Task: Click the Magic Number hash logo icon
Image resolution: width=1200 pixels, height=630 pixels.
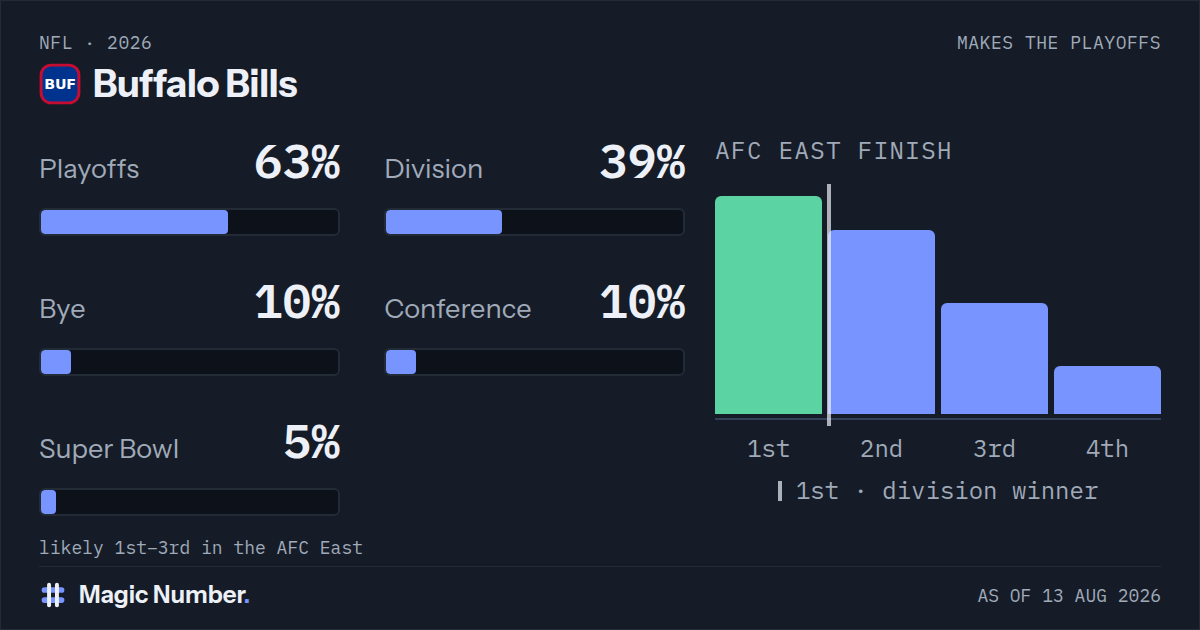Action: (53, 595)
